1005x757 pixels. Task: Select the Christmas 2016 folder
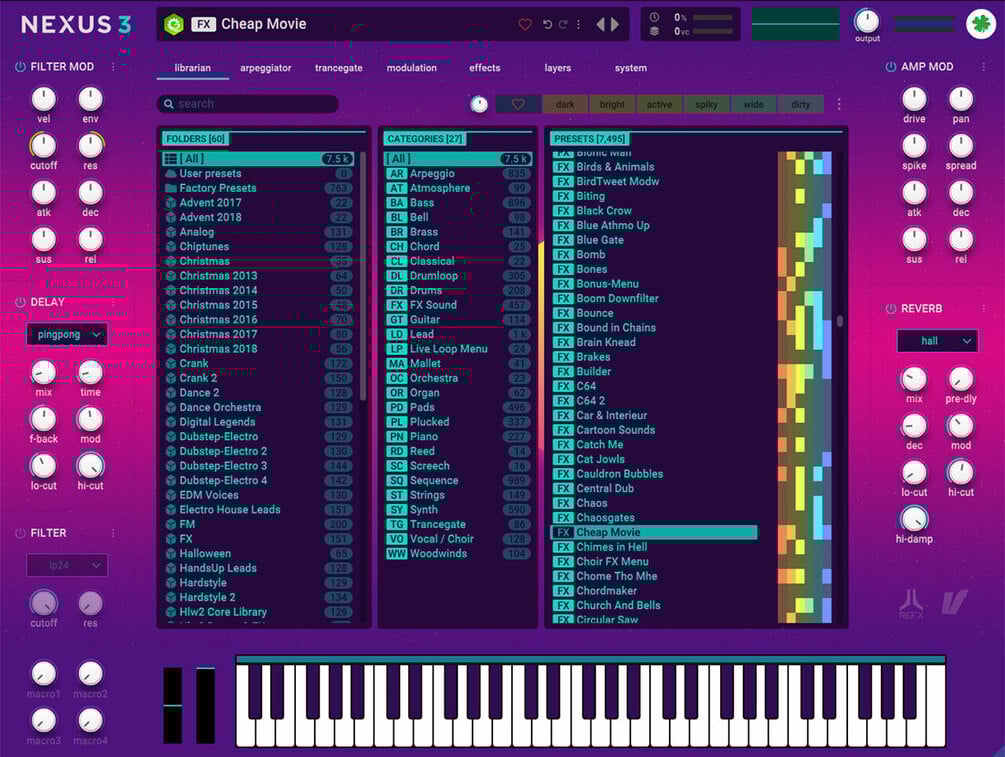tap(259, 320)
